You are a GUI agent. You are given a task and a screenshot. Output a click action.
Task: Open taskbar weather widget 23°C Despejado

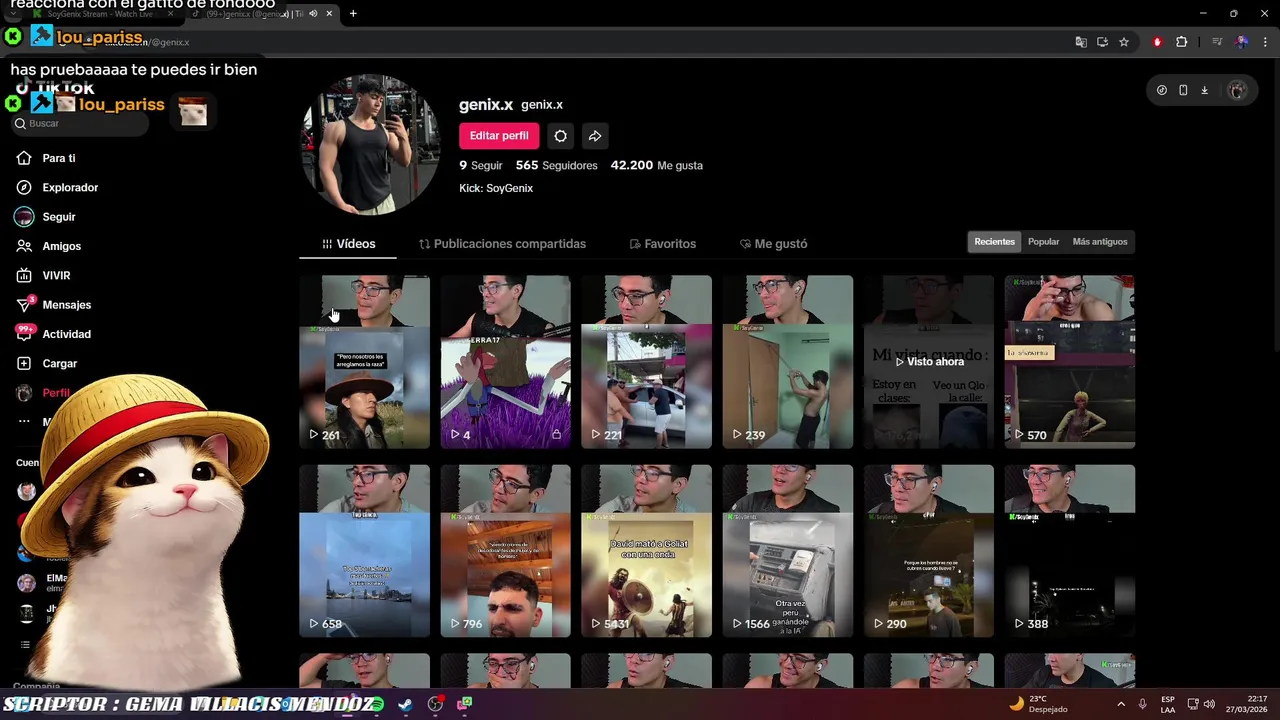point(1038,704)
